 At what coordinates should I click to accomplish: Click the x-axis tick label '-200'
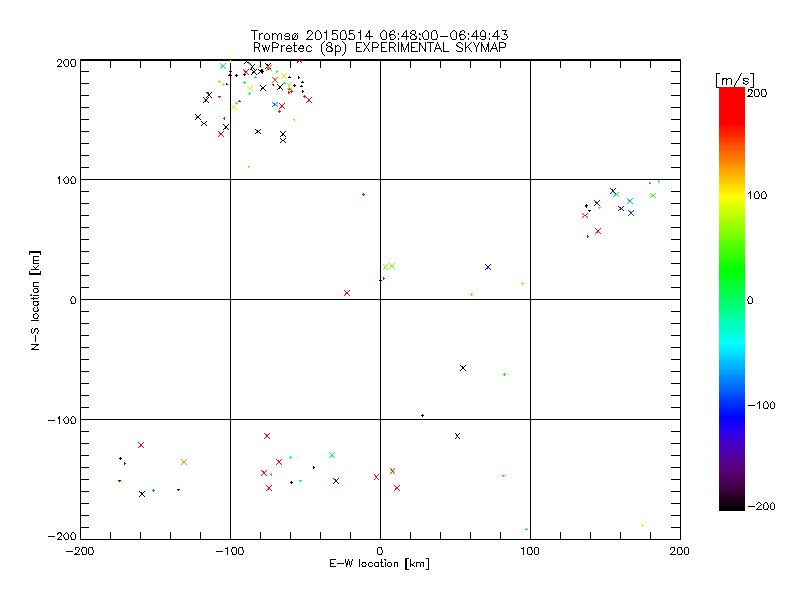[x=80, y=552]
